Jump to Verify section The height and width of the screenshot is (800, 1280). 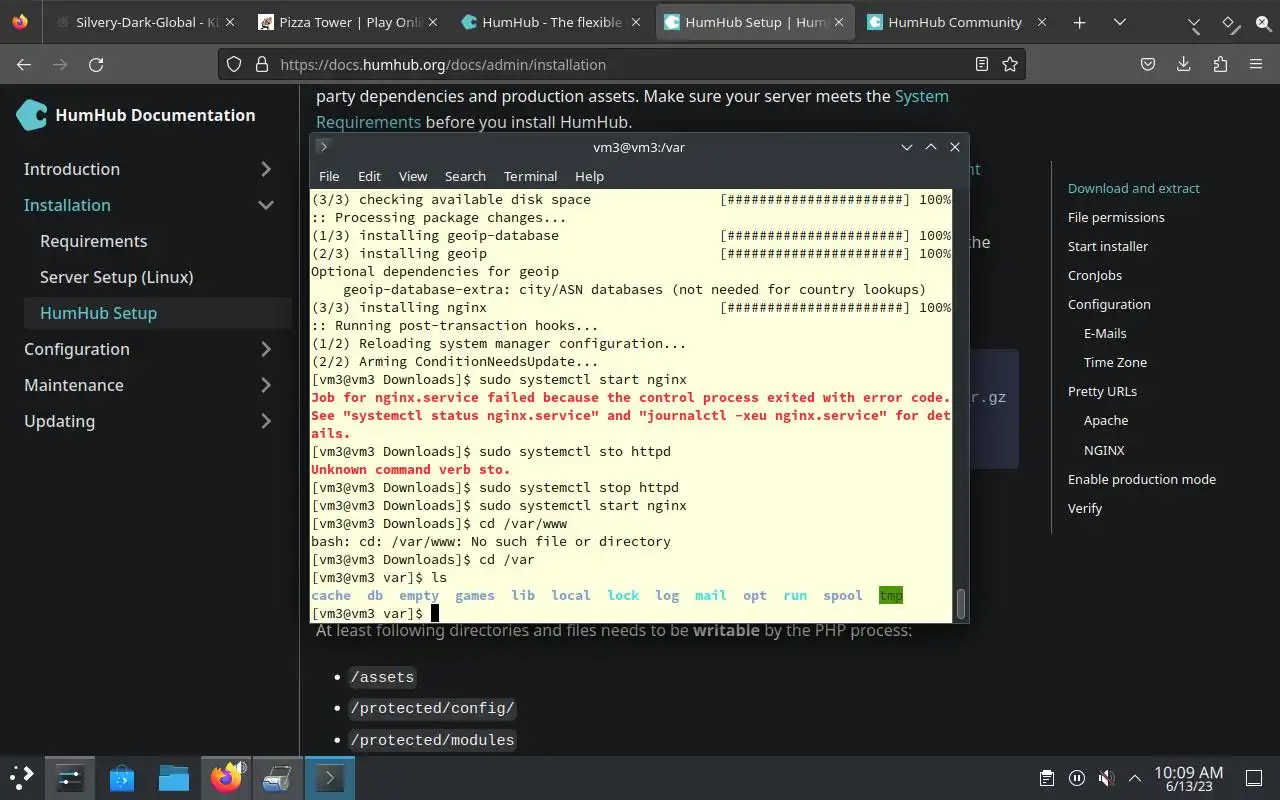1085,508
